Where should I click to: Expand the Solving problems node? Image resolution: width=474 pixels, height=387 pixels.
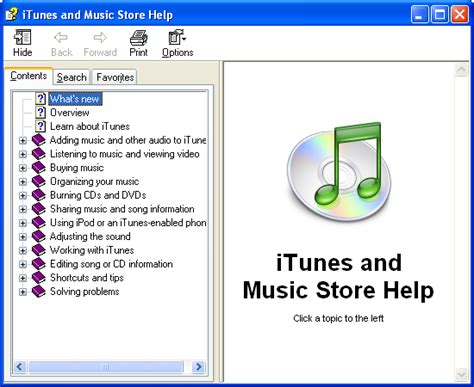coord(23,292)
